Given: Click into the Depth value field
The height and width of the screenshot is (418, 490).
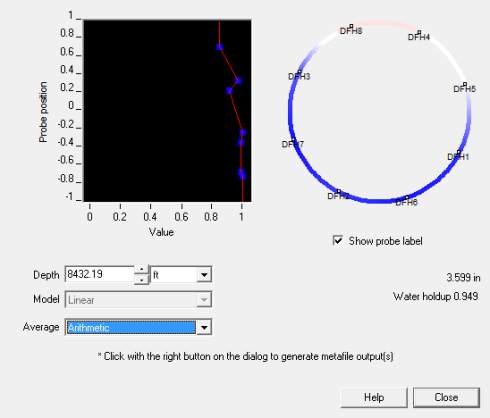Looking at the screenshot, I should (100, 275).
